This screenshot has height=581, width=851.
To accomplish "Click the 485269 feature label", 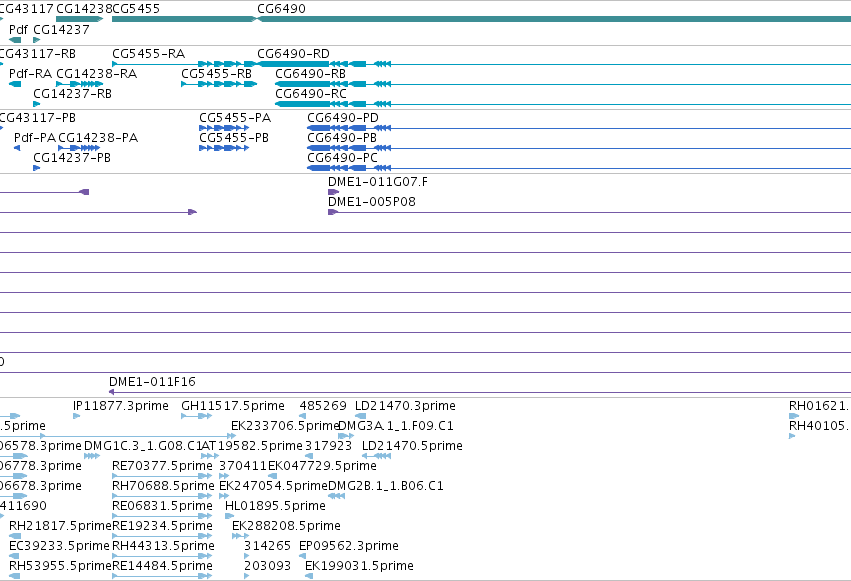I will click(x=323, y=406).
